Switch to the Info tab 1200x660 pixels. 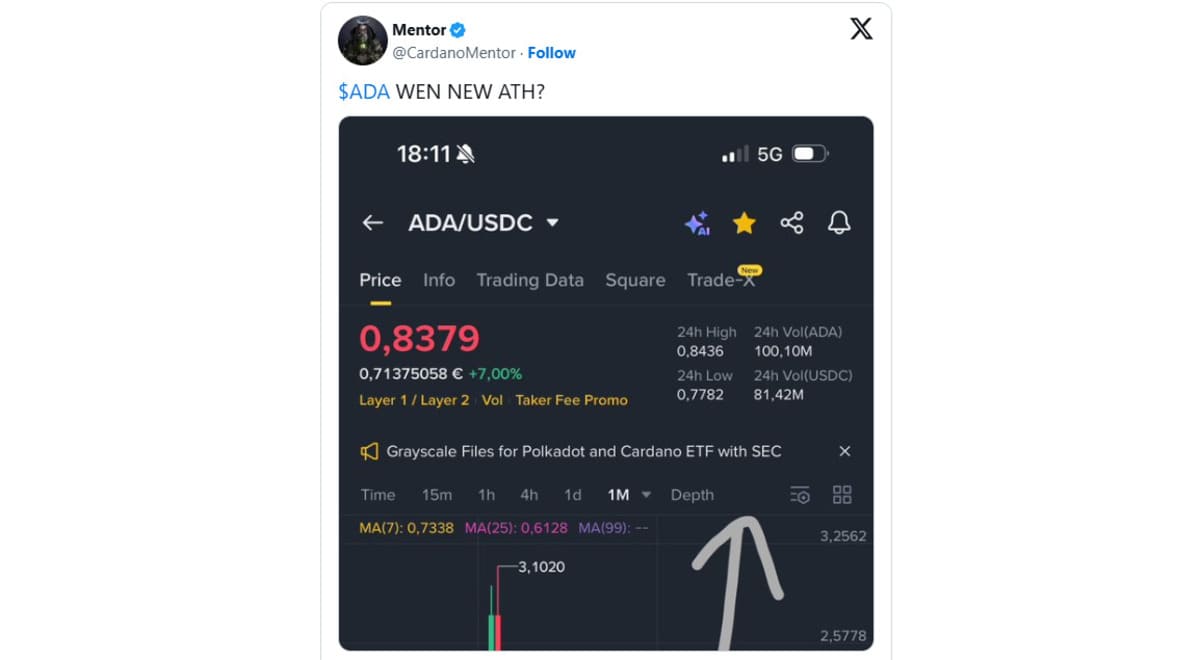point(439,280)
